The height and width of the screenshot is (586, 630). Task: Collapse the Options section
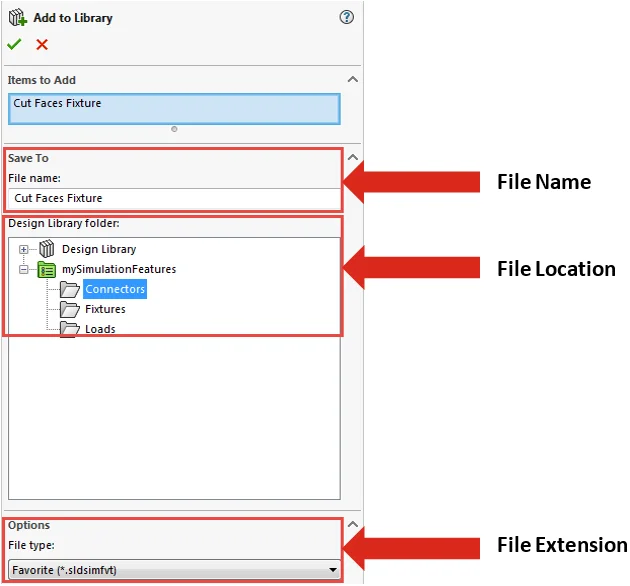(351, 526)
